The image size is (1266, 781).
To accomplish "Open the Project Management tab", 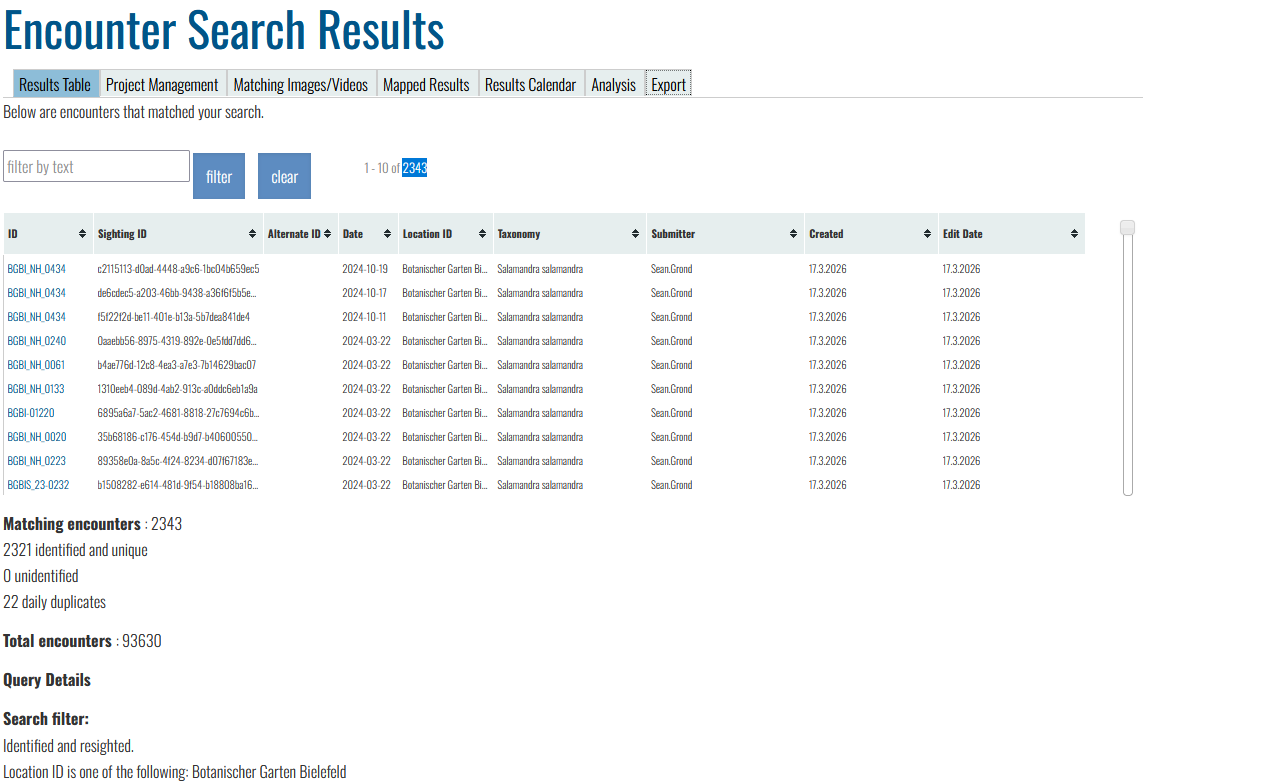I will coord(162,85).
